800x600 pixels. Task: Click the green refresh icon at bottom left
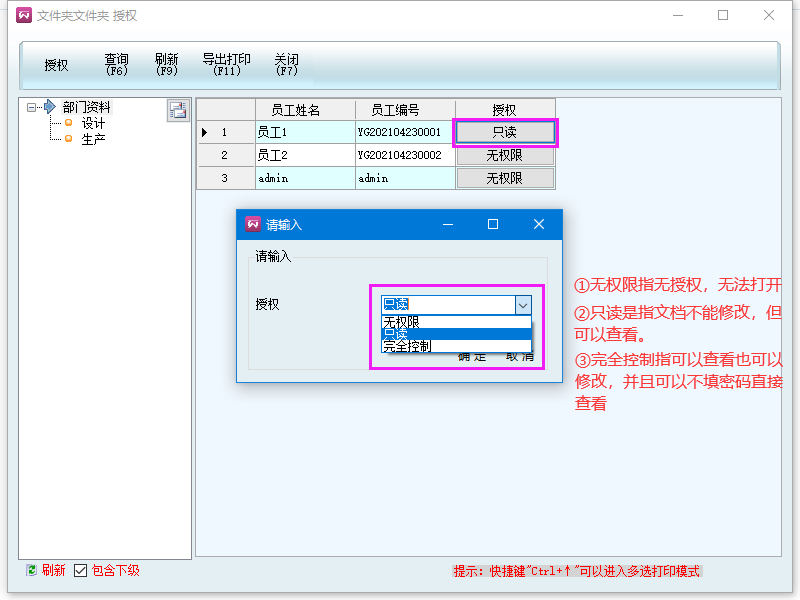point(31,570)
